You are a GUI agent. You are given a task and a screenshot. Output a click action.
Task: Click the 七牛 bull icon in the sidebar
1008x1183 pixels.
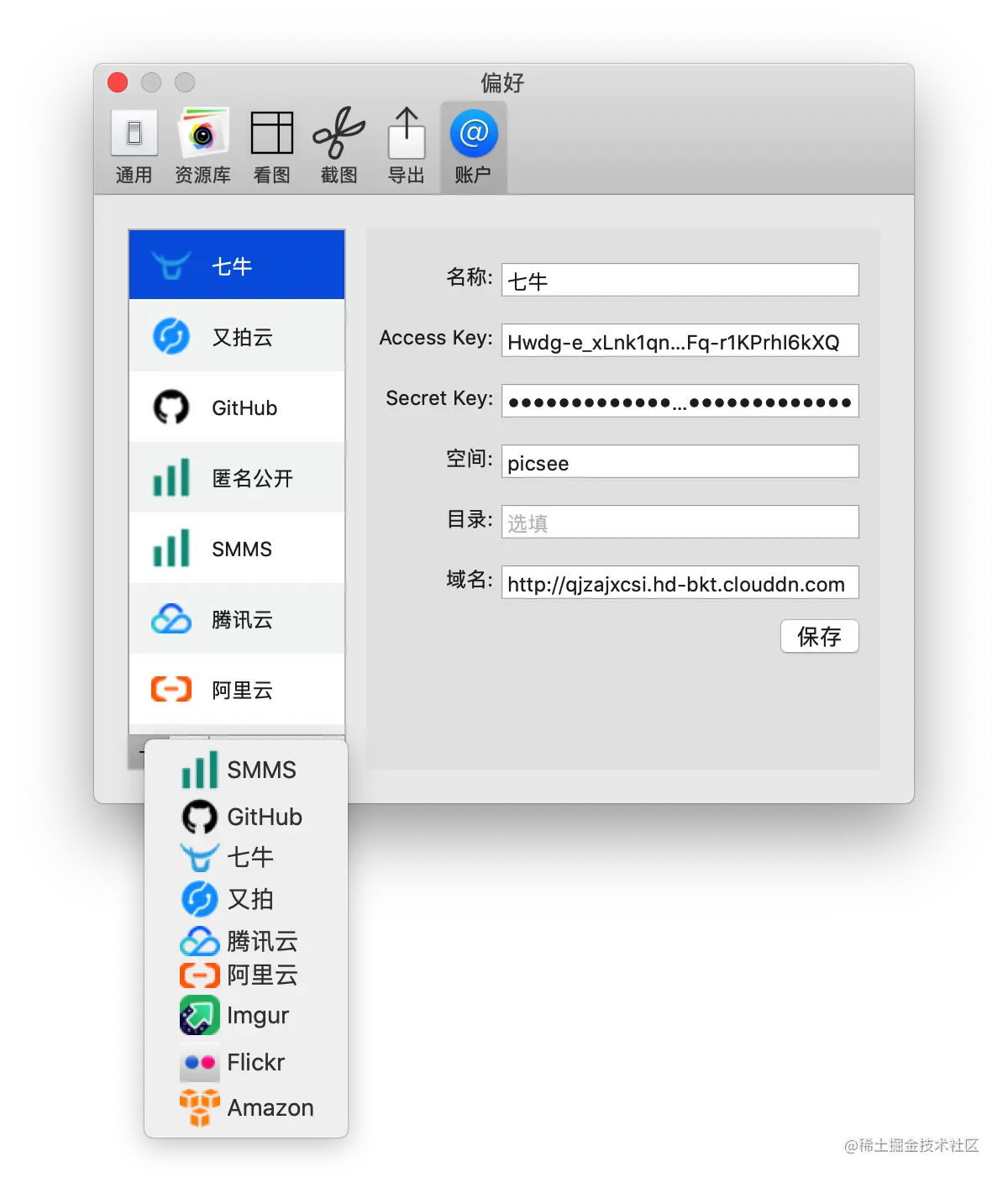171,266
